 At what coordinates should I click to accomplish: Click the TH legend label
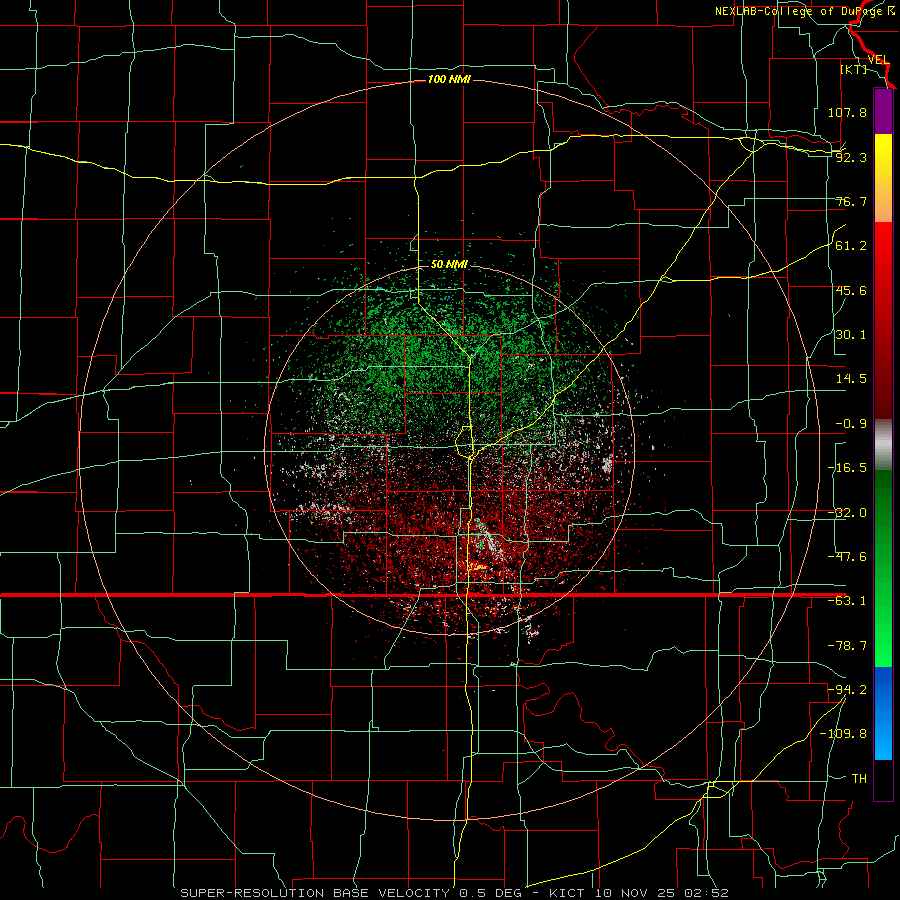859,778
